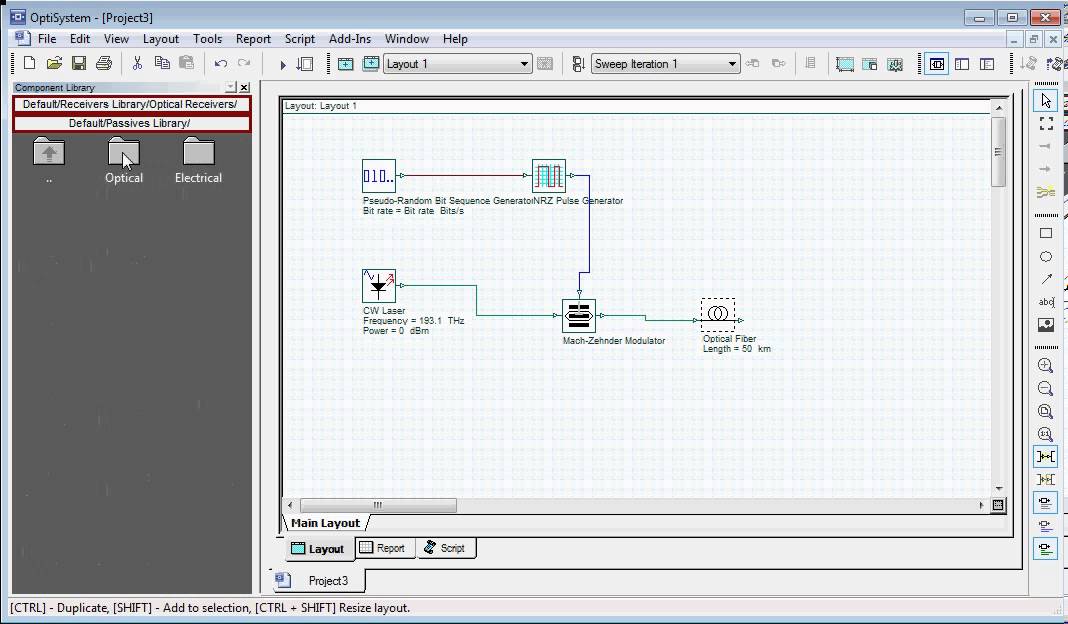Open the Help menu

click(x=455, y=39)
